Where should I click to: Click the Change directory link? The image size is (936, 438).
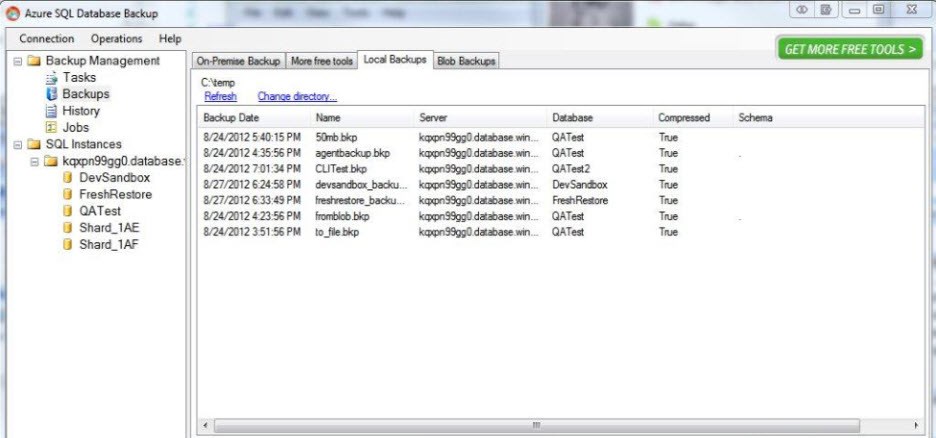click(x=297, y=96)
